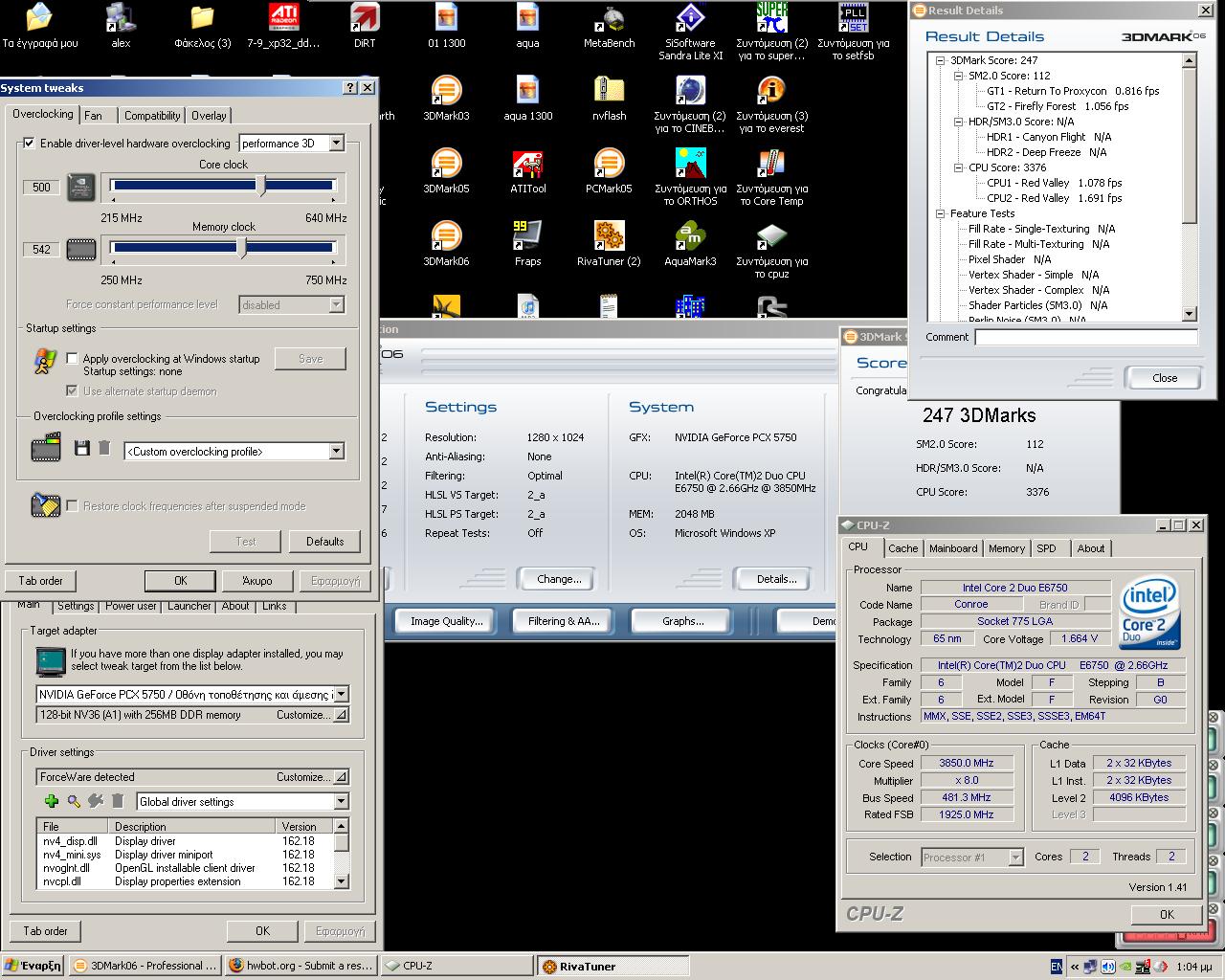The image size is (1225, 980).
Task: Click the delete overclocking profile trash icon
Action: [104, 449]
